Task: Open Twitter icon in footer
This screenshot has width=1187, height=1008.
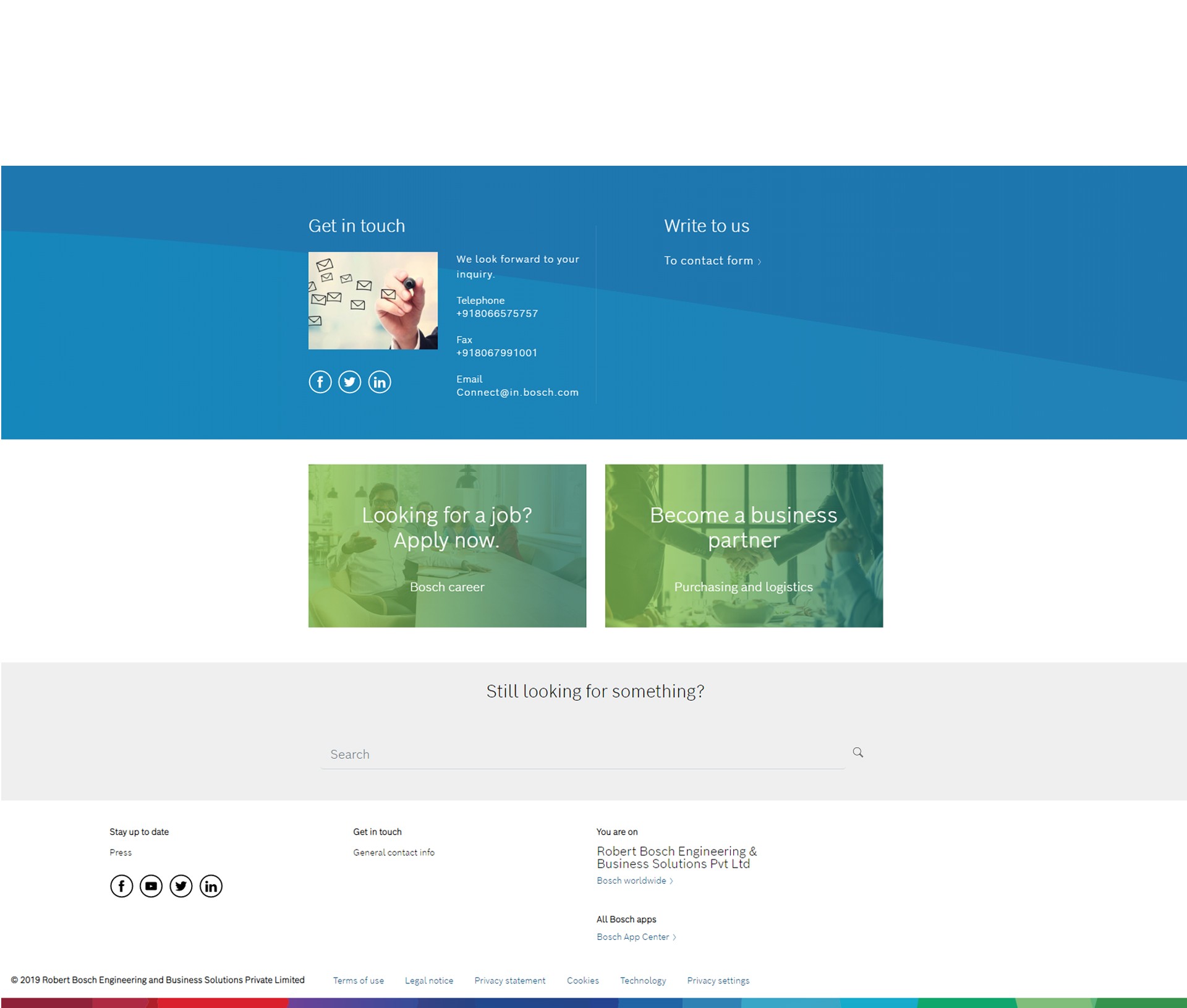Action: (x=181, y=886)
